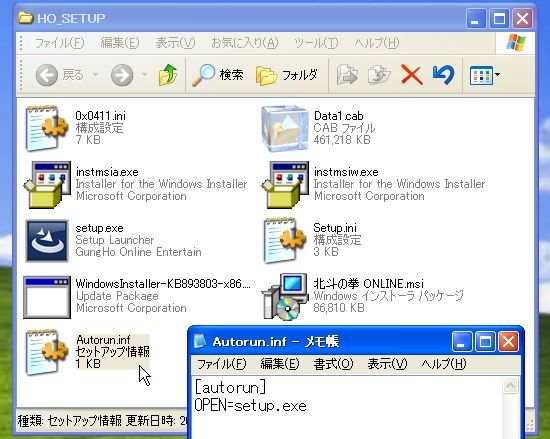The image size is (550, 439).
Task: Go back with the 戻る arrow icon
Action: [47, 75]
